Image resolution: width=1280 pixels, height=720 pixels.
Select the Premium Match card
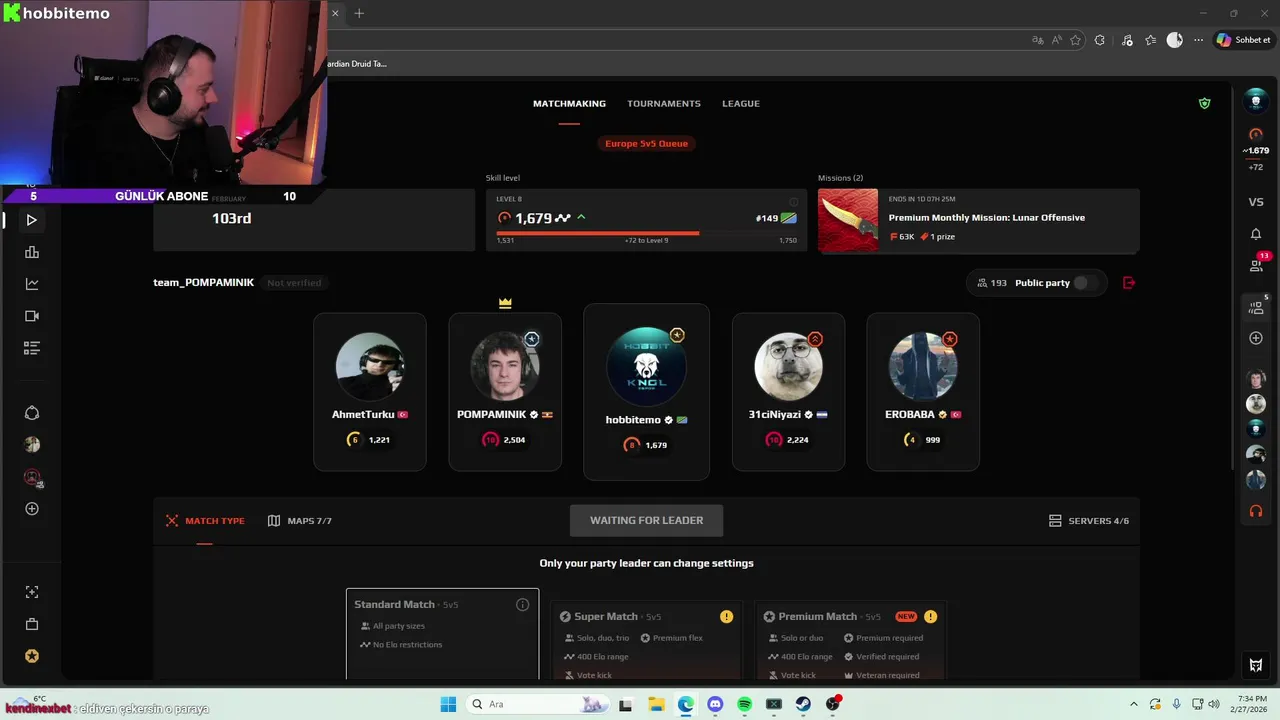850,640
